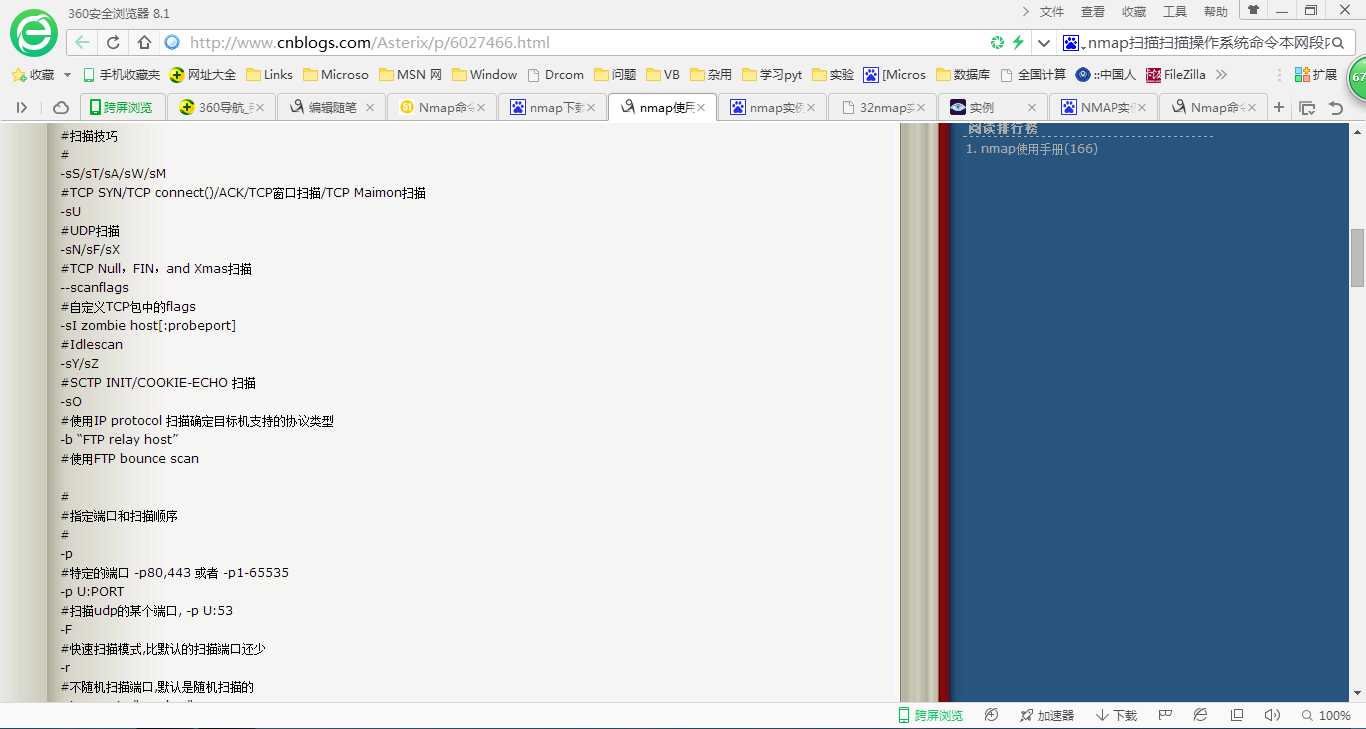The height and width of the screenshot is (729, 1366).
Task: Open the 帮助 menu
Action: [x=1216, y=12]
